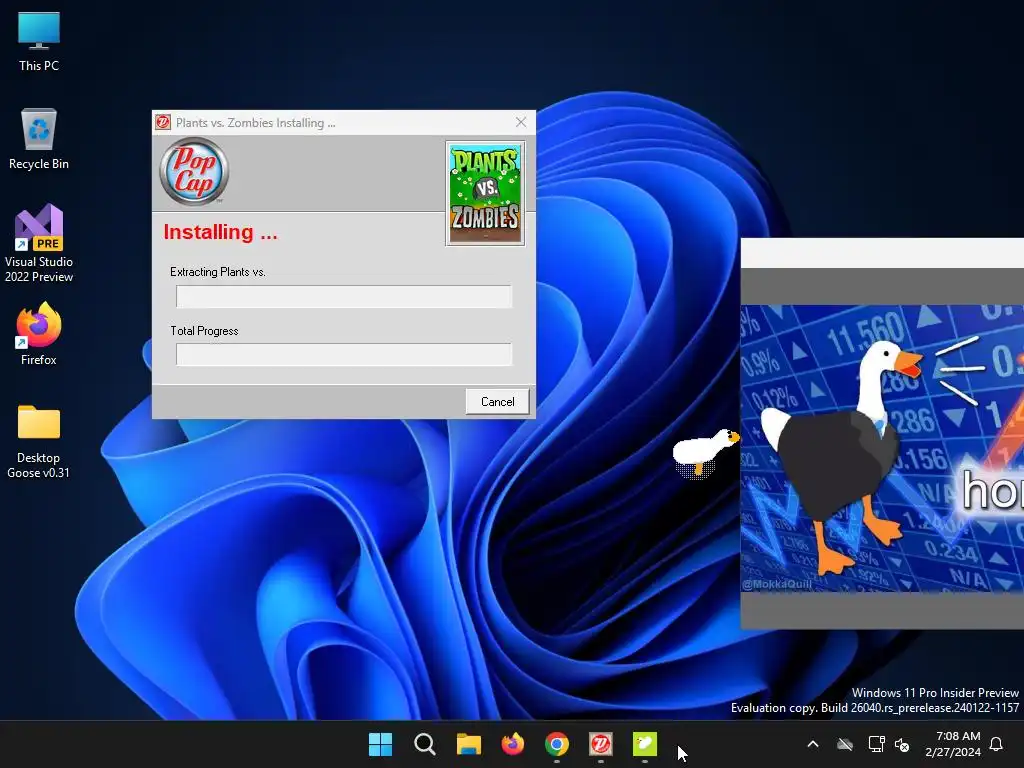Click the Plants vs. Zombies cover image

pos(485,193)
